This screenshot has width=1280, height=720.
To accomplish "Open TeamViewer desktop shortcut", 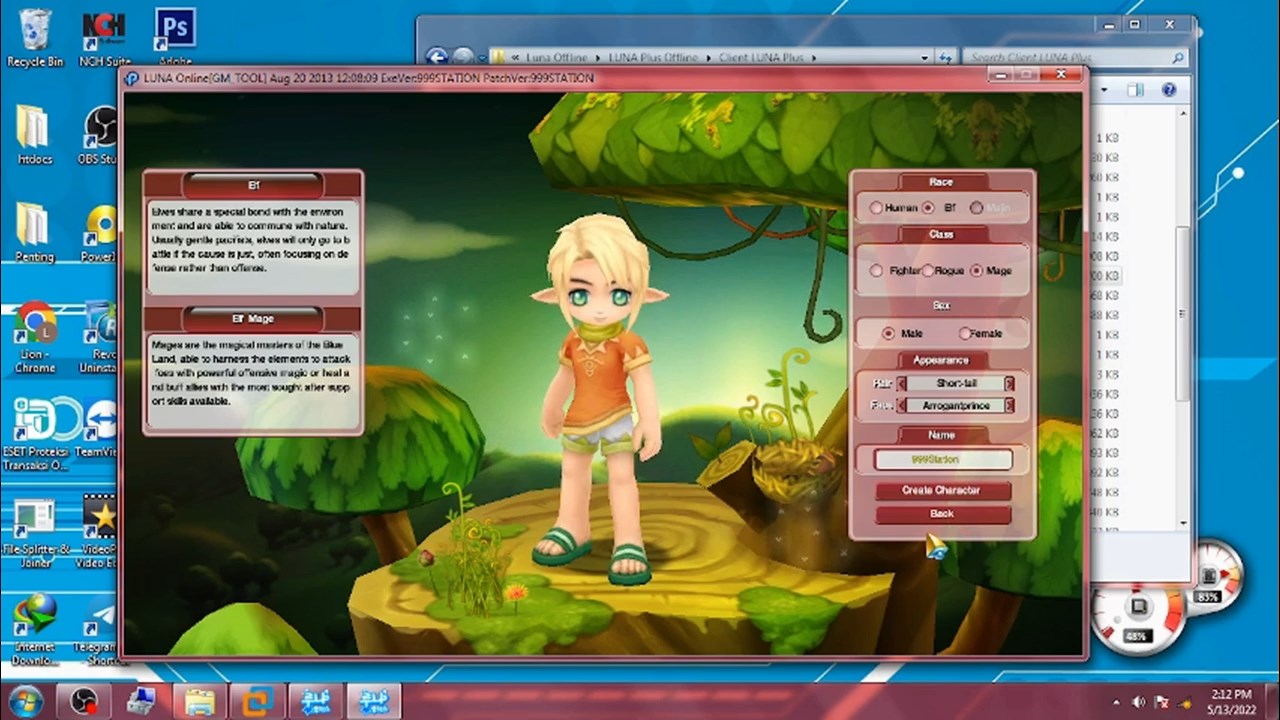I will [x=100, y=430].
